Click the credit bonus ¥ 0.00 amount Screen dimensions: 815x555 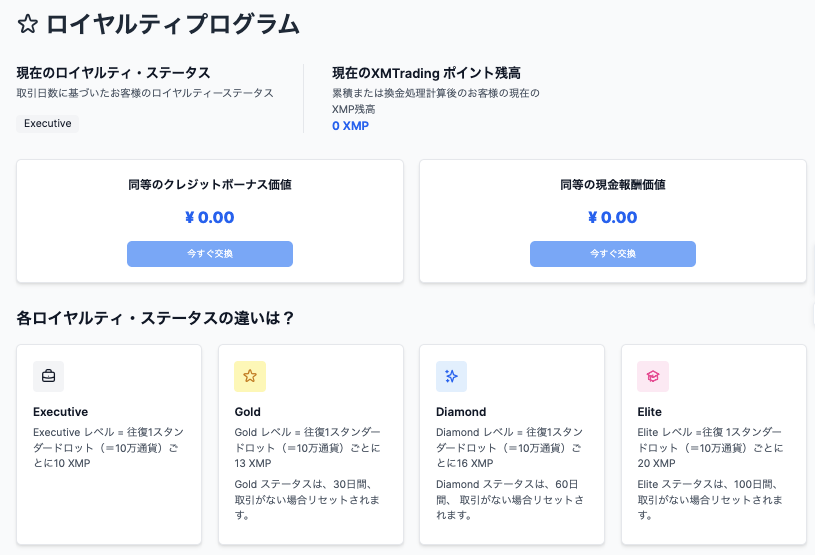click(210, 217)
